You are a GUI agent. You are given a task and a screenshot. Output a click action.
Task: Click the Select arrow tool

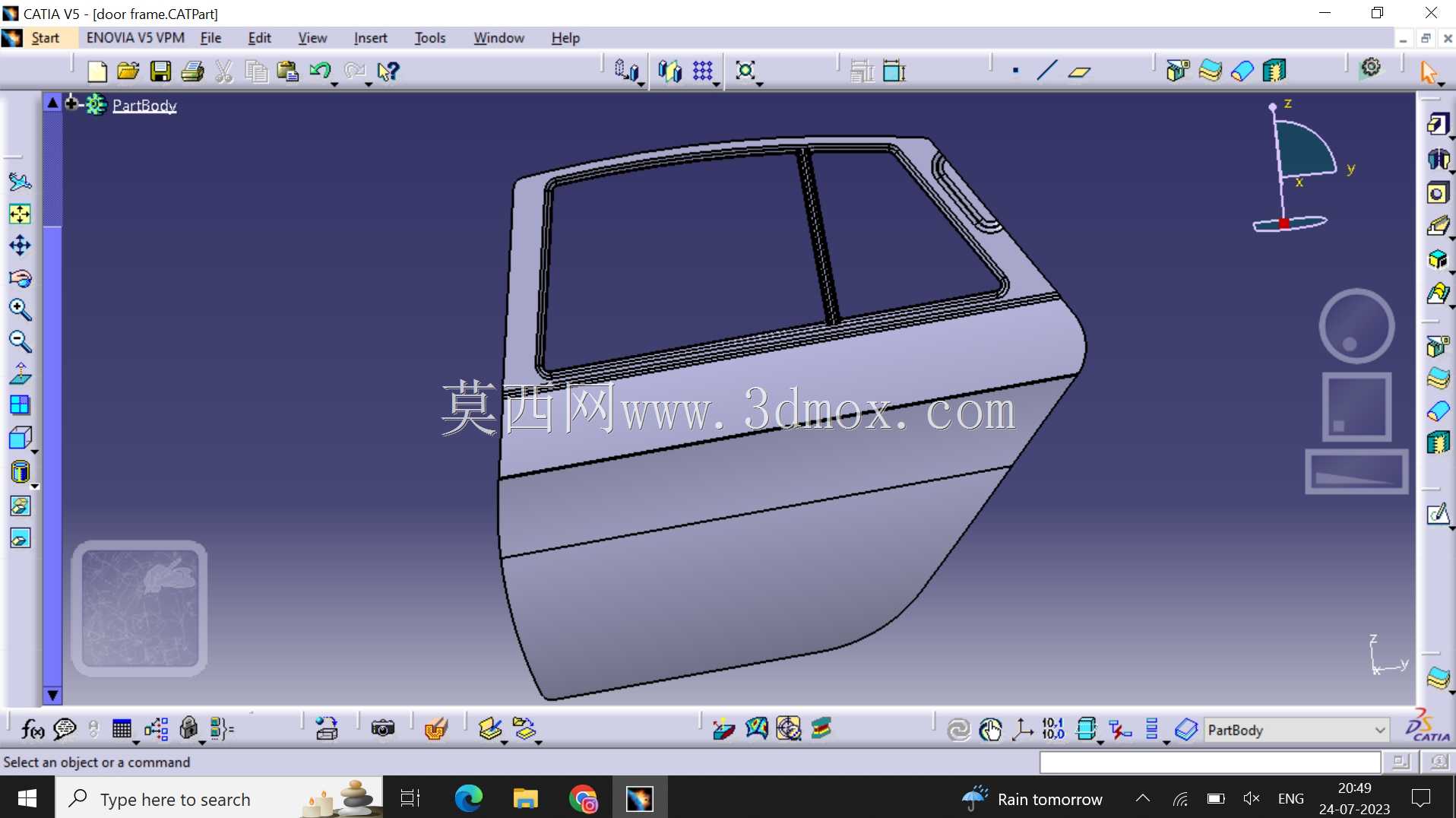coord(1429,72)
